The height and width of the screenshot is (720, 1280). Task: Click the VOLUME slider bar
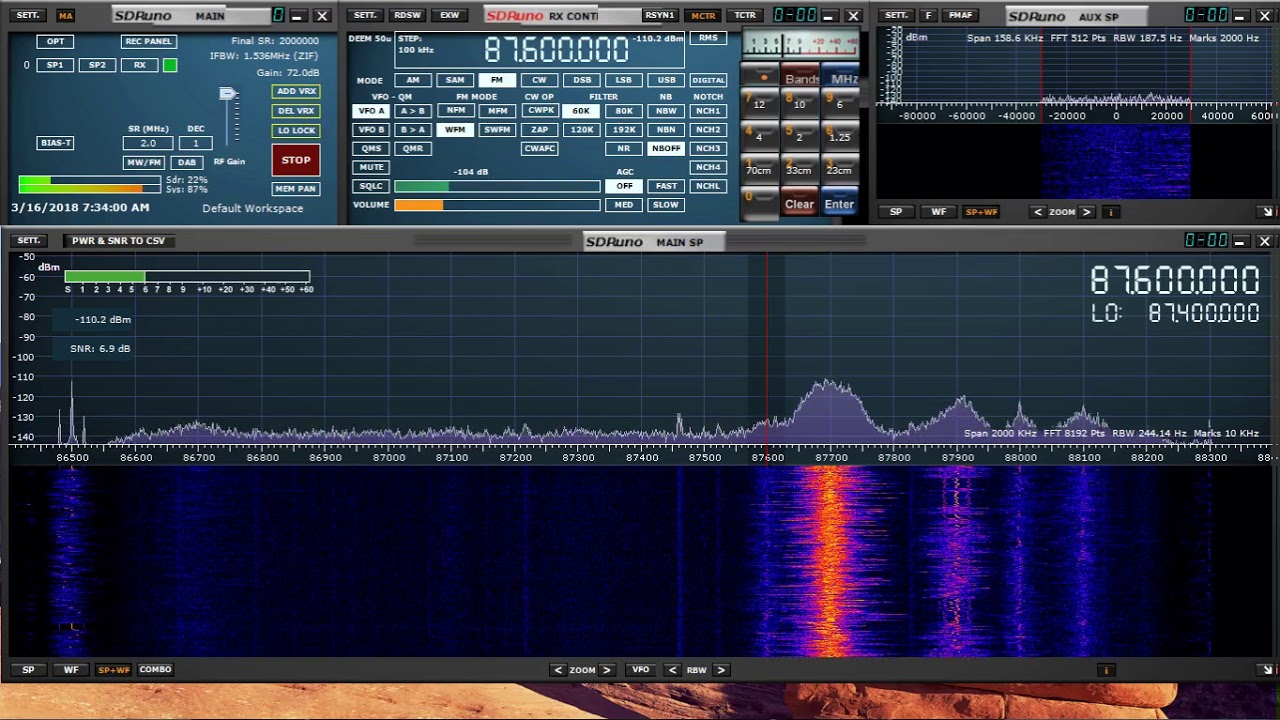[x=497, y=205]
